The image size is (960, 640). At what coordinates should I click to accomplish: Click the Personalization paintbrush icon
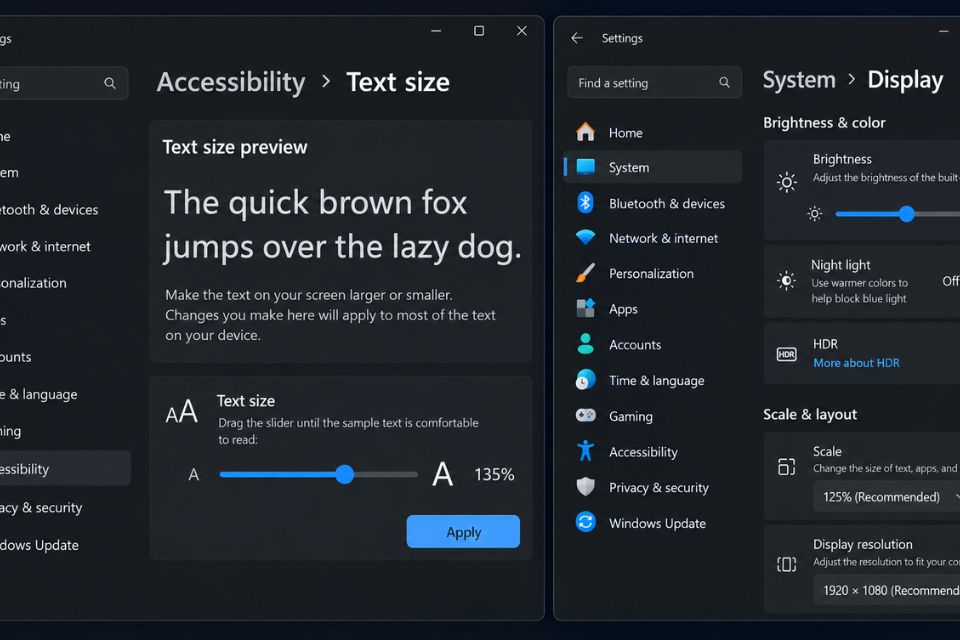pyautogui.click(x=585, y=273)
